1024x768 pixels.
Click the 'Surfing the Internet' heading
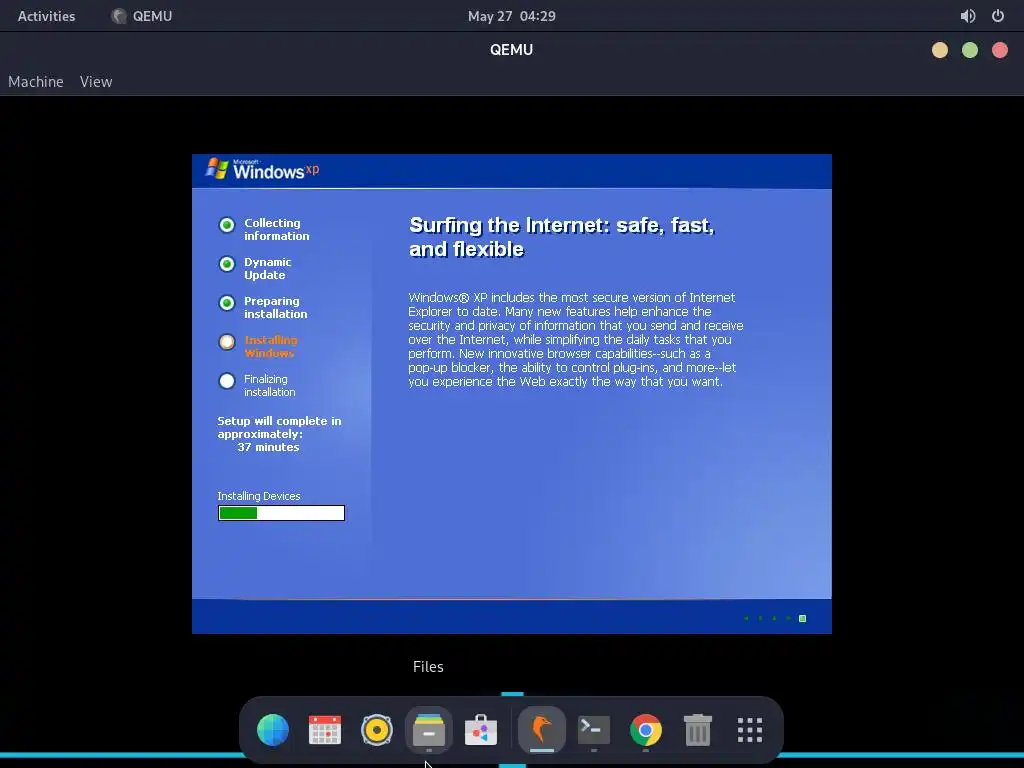click(562, 237)
